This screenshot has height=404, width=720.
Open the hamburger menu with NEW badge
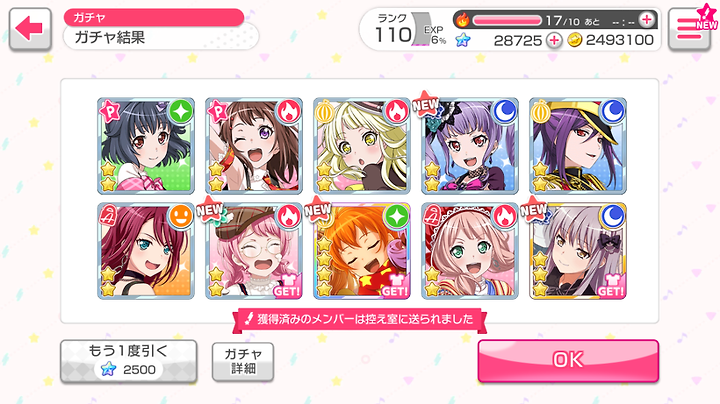click(689, 28)
